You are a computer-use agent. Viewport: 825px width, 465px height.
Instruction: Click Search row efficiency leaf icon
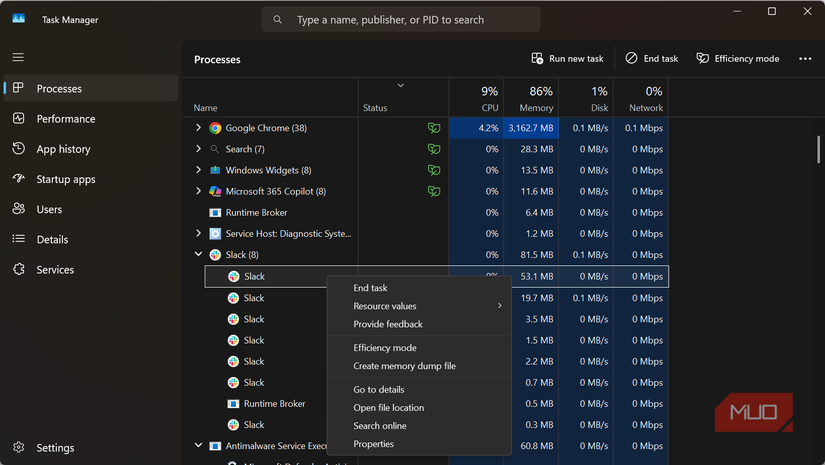[x=434, y=149]
